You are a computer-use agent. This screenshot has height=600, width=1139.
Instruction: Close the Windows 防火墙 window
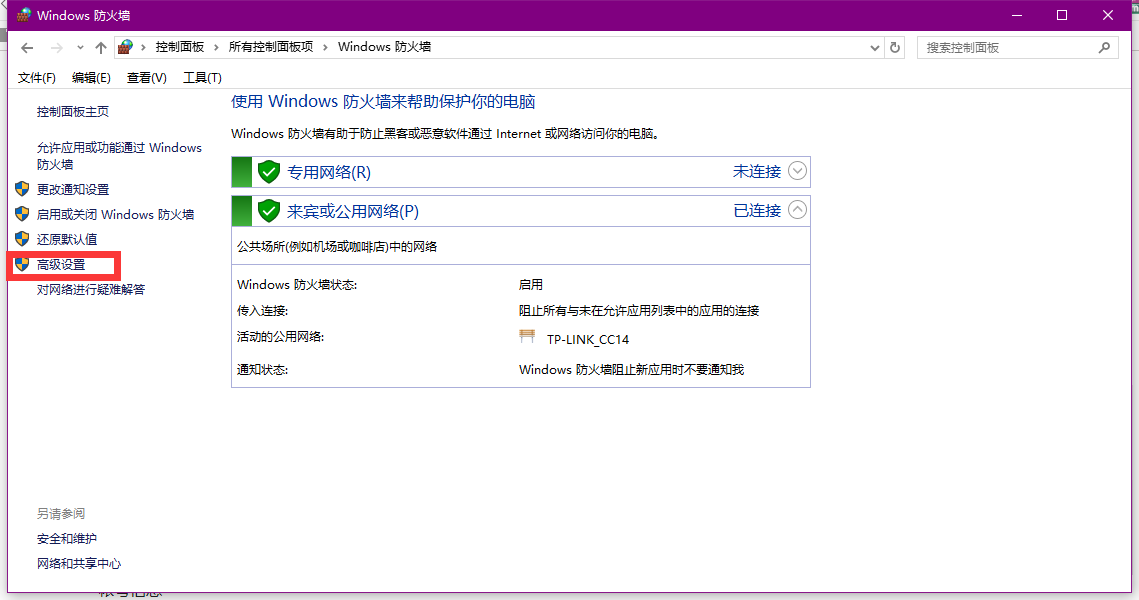point(1108,15)
